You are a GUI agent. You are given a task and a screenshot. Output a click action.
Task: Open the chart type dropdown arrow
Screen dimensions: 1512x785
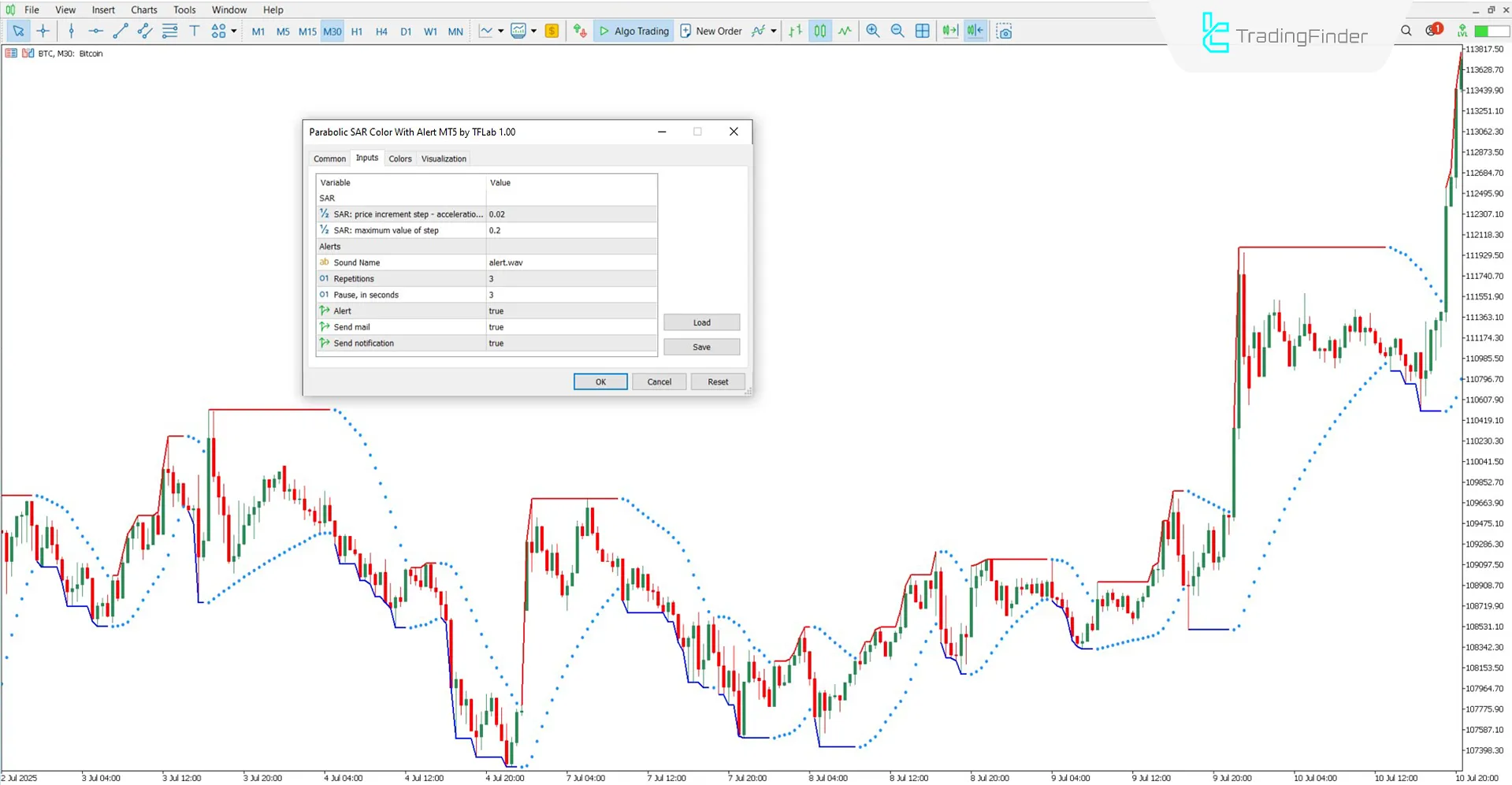pyautogui.click(x=500, y=31)
